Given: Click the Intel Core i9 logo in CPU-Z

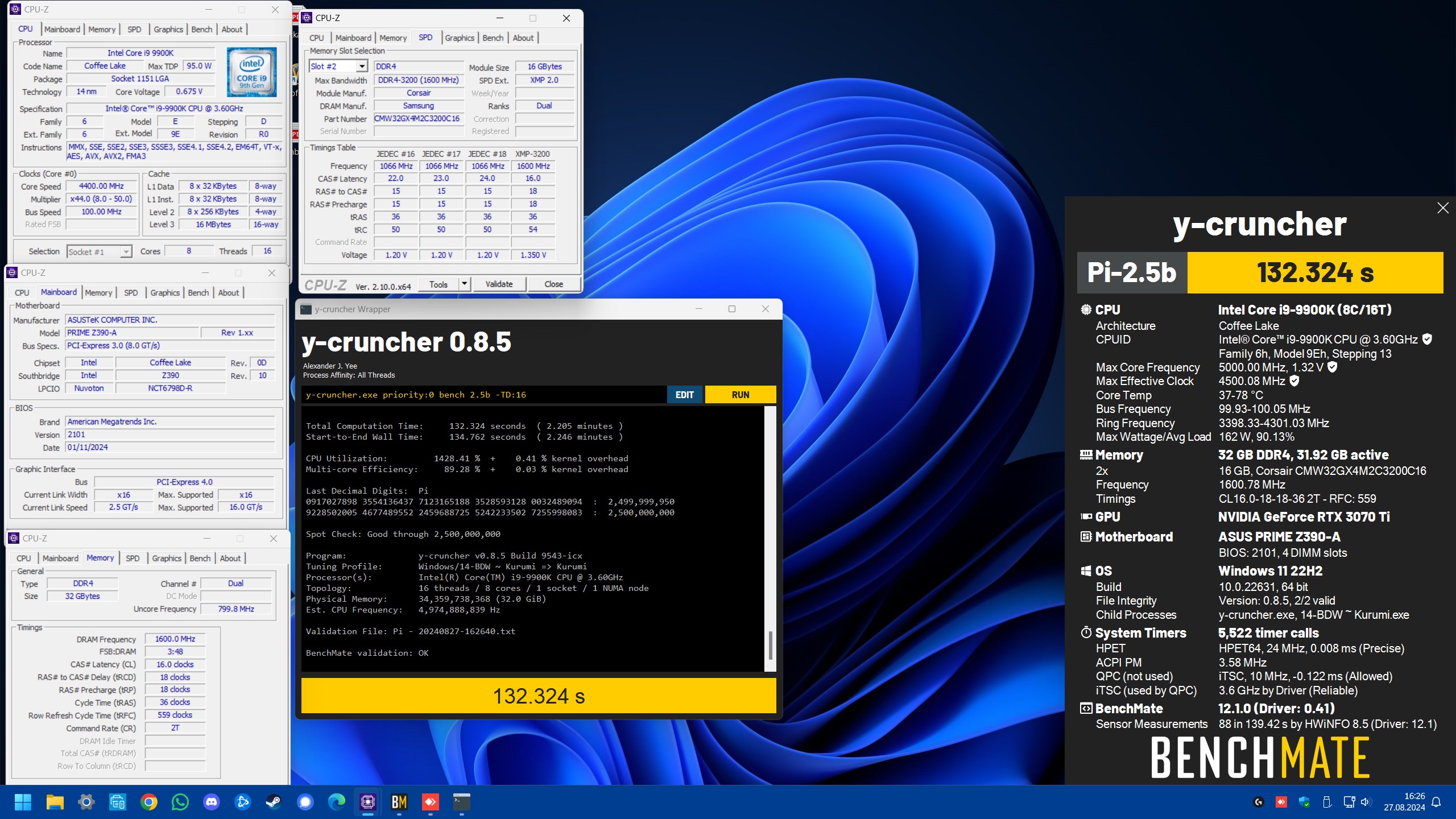Looking at the screenshot, I should (251, 72).
